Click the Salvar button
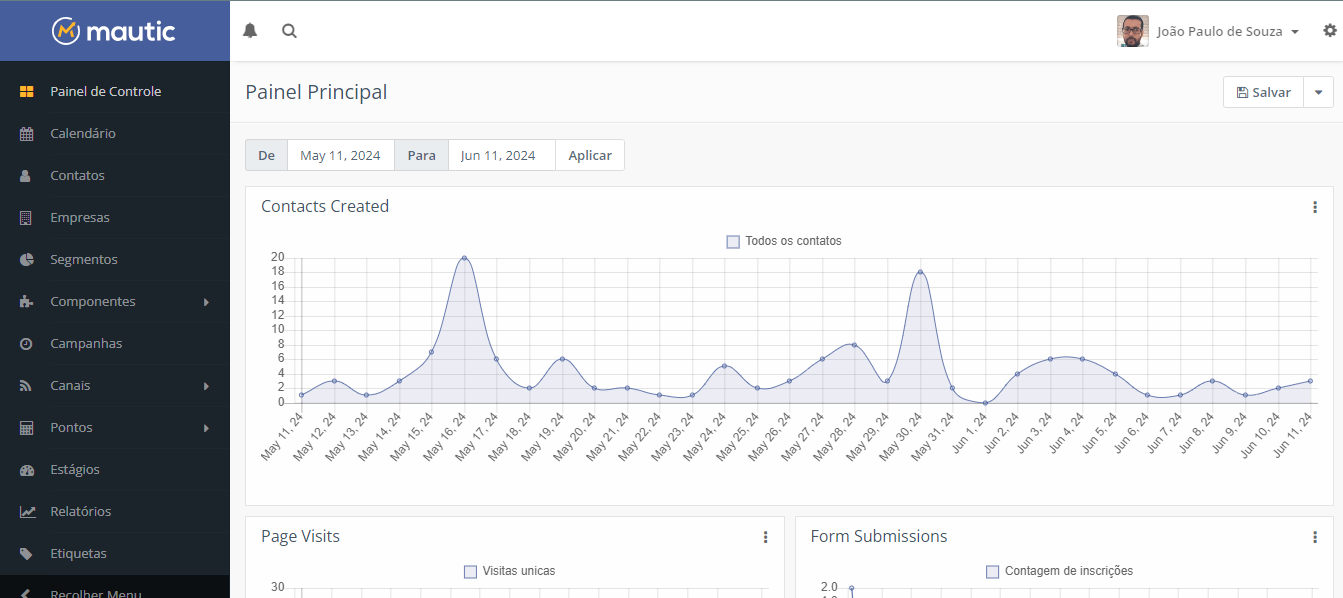 pyautogui.click(x=1263, y=92)
